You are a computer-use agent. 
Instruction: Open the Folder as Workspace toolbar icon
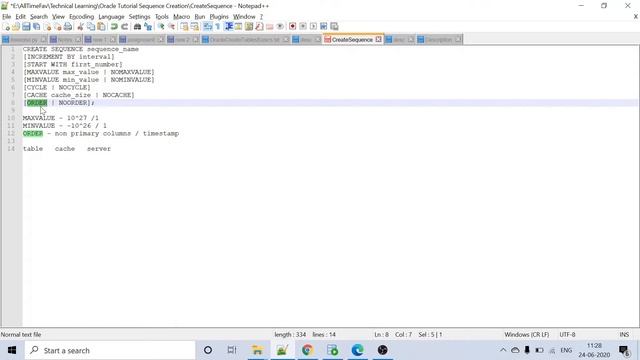tap(269, 27)
